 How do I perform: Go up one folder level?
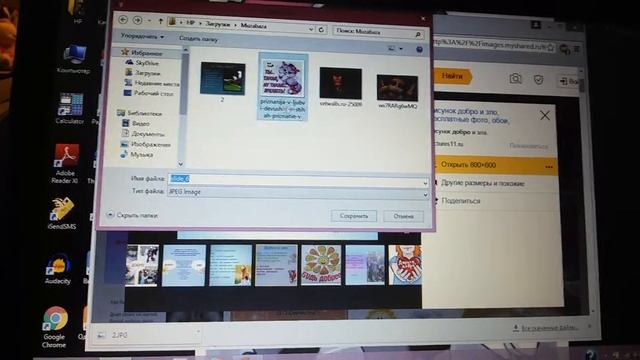pyautogui.click(x=160, y=21)
